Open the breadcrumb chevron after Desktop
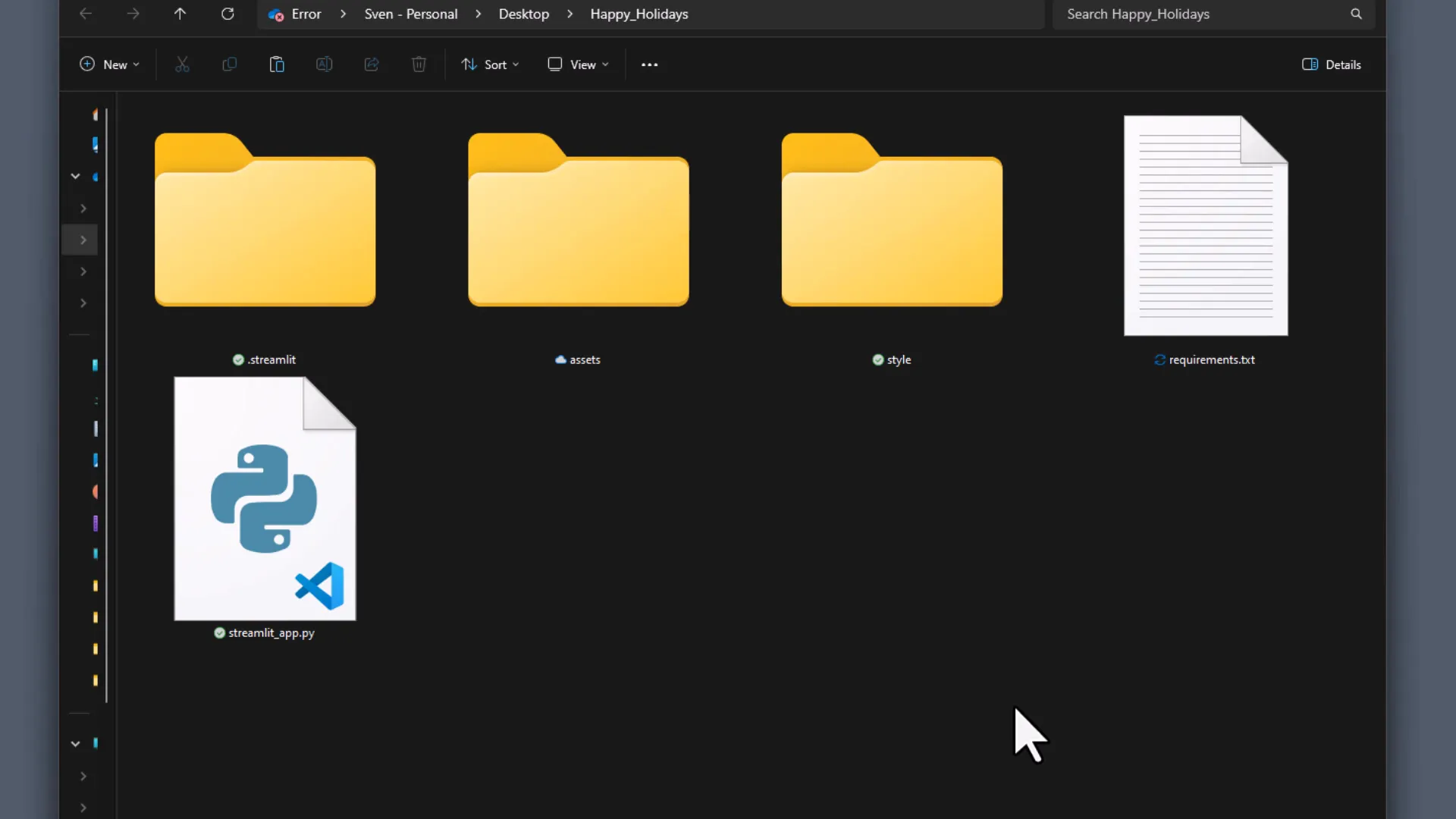The width and height of the screenshot is (1456, 819). click(x=570, y=14)
